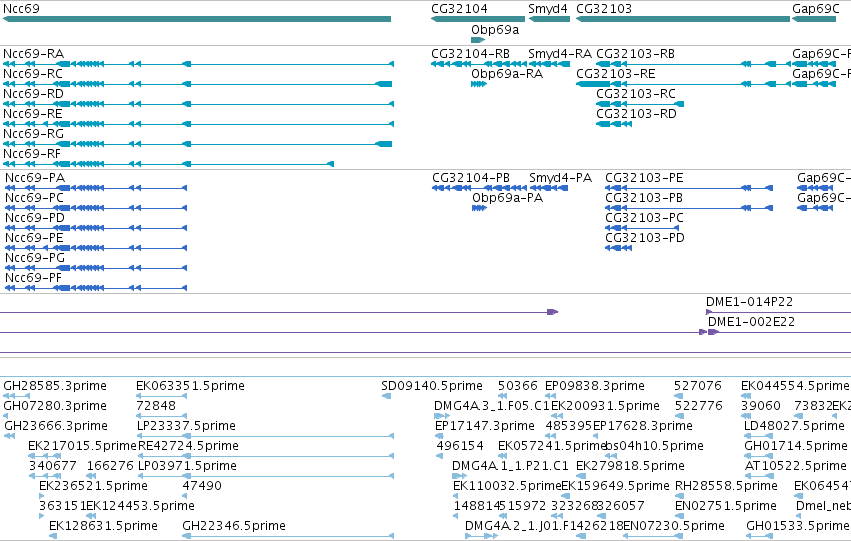Click the CG32103-RE transcript label
The height and width of the screenshot is (541, 851).
pos(615,74)
